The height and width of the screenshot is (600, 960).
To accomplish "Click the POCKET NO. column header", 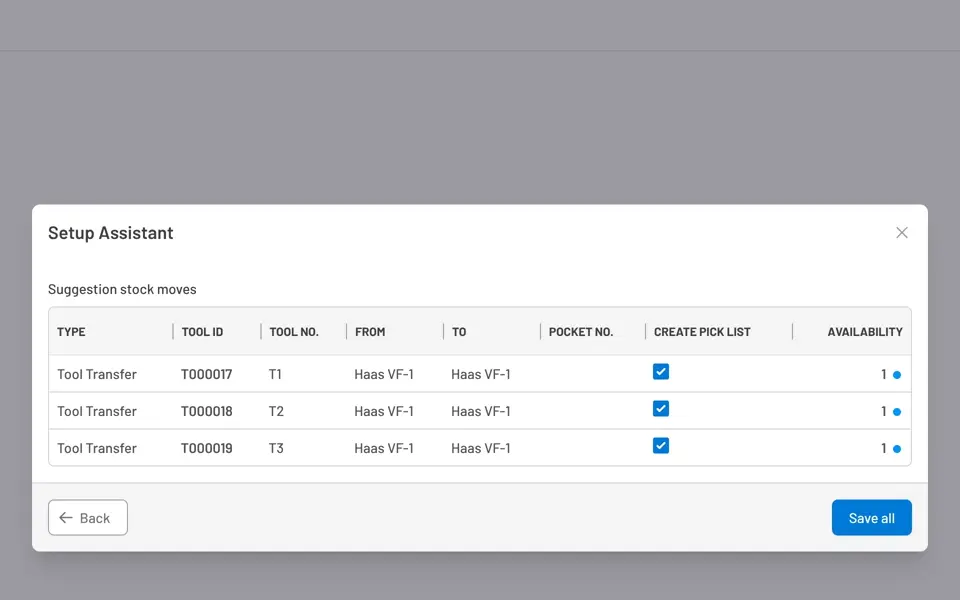I will (x=580, y=332).
